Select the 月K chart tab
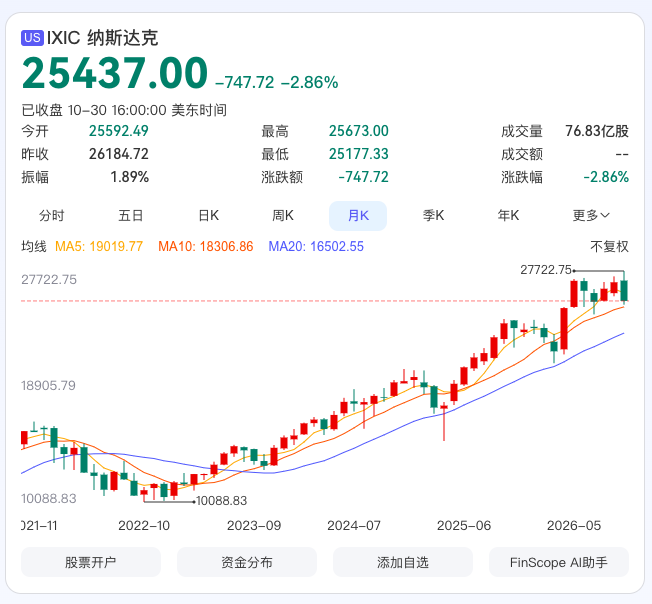This screenshot has height=604, width=652. (358, 216)
